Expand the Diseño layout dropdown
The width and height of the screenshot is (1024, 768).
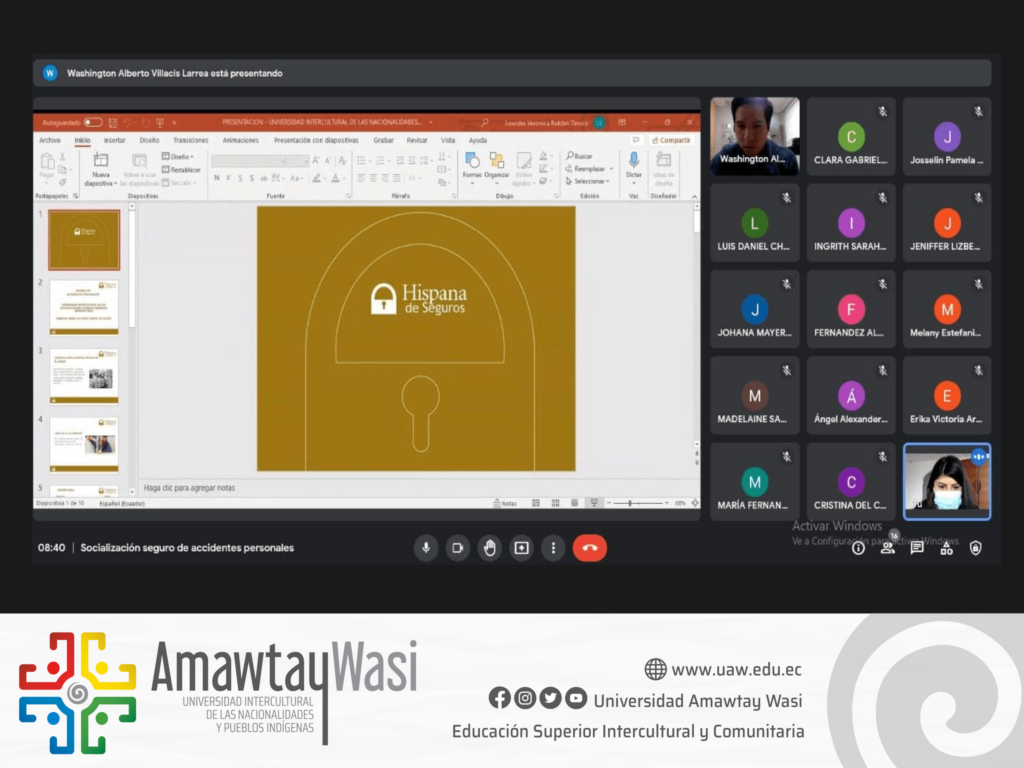(178, 157)
